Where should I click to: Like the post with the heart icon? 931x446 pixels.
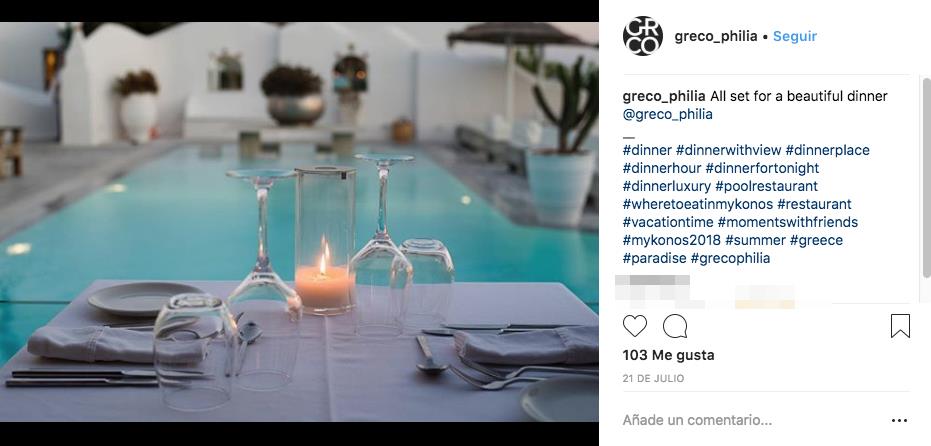pos(634,326)
